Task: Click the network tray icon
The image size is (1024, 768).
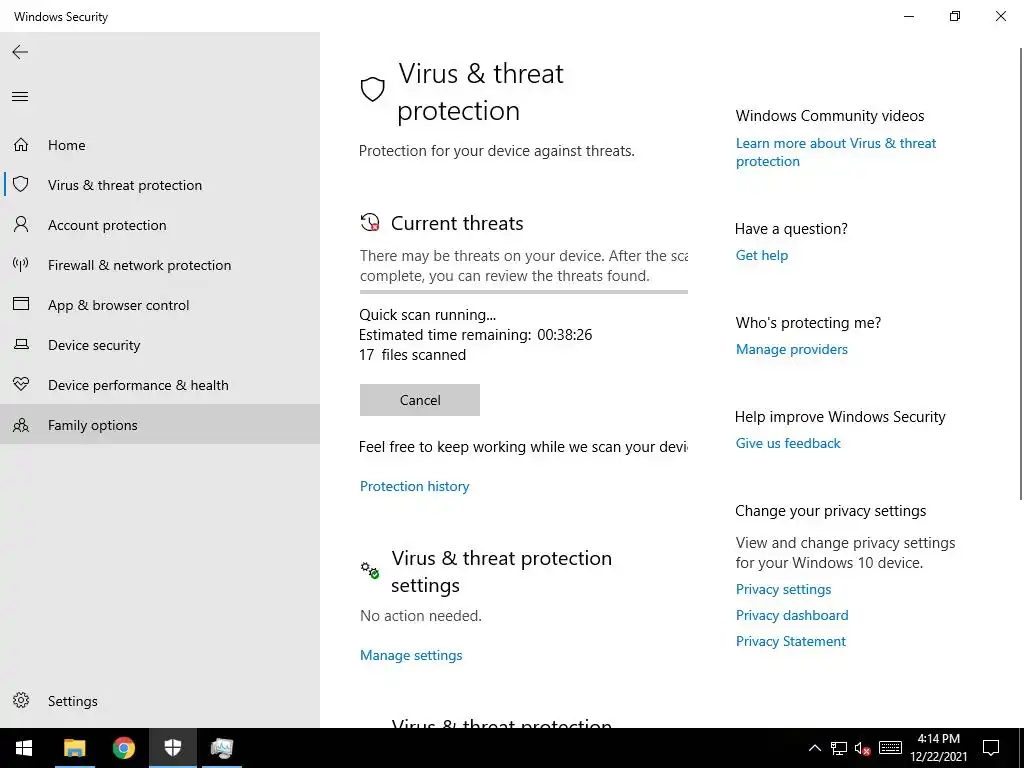Action: point(839,748)
